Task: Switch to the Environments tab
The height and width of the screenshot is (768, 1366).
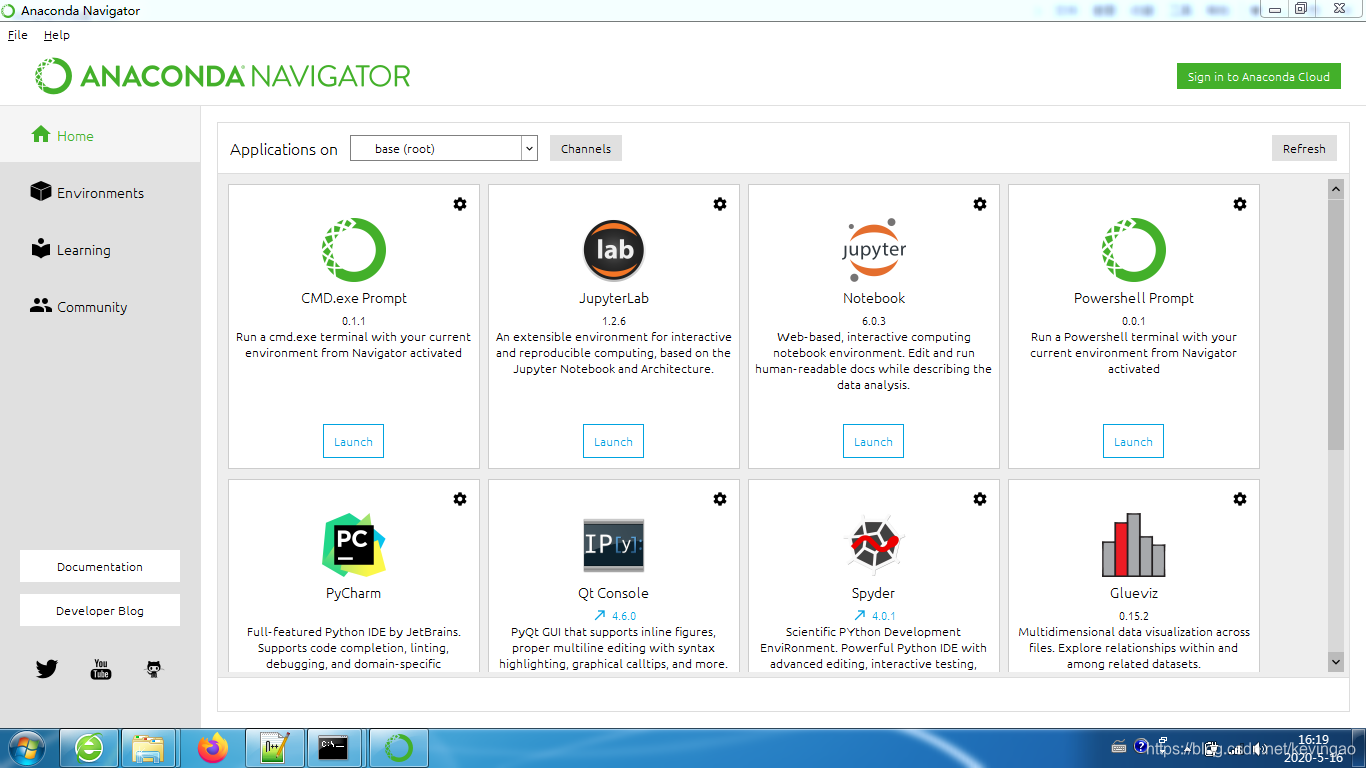Action: click(x=100, y=192)
